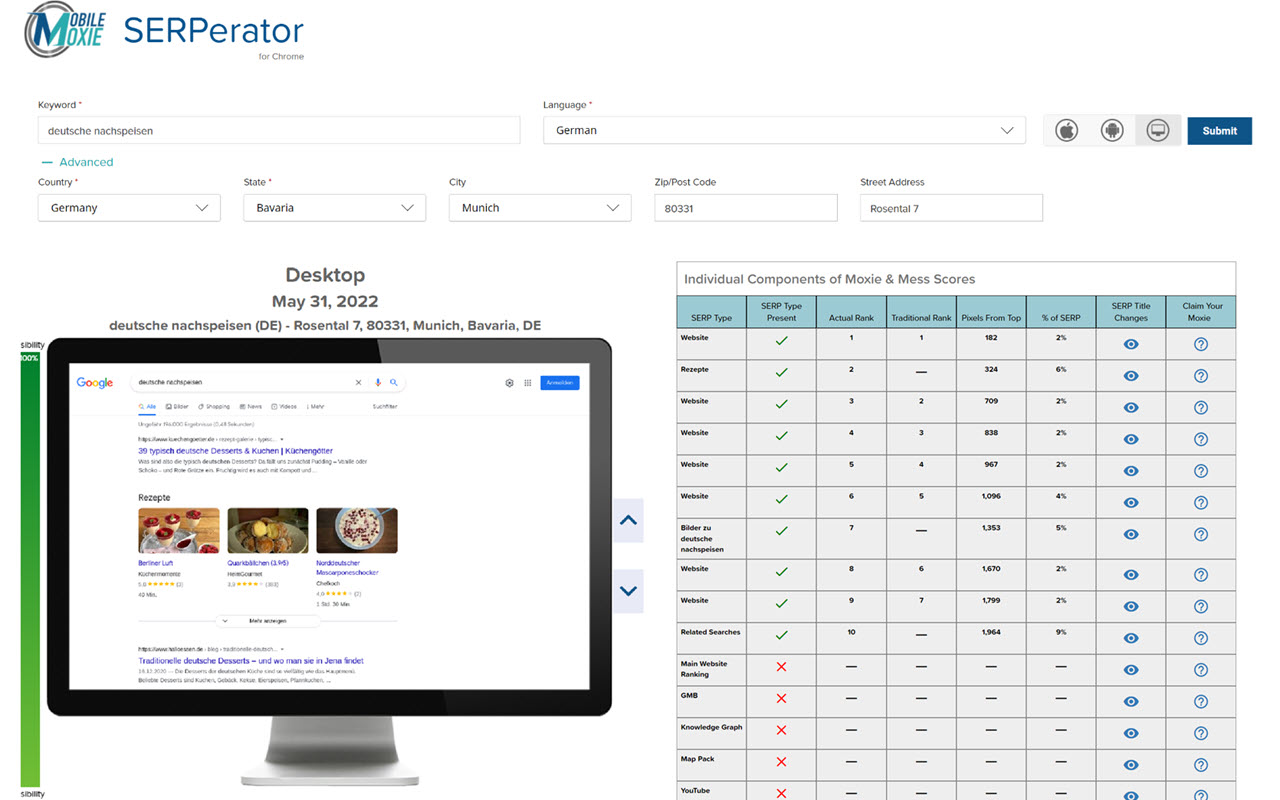View SERP title changes for rank 6 Website
1280x800 pixels.
point(1131,503)
